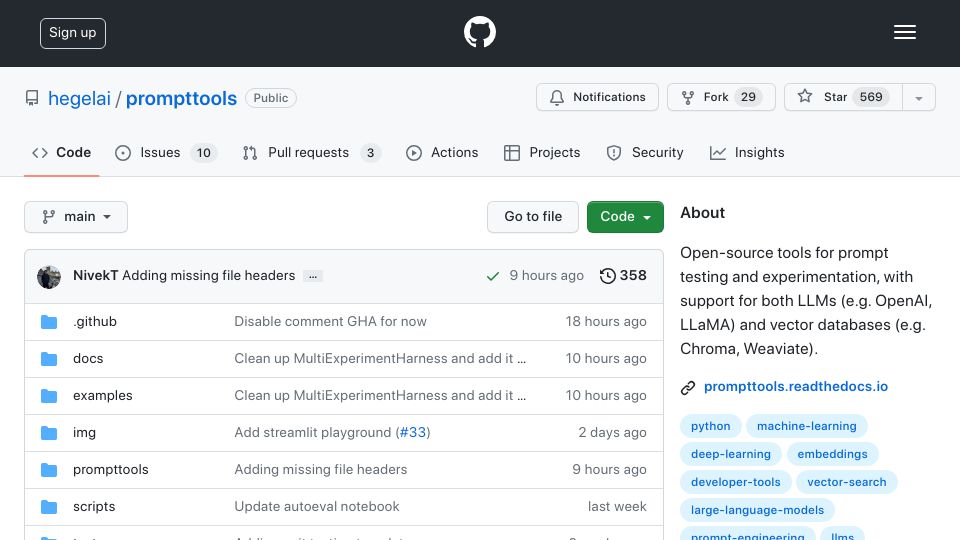The width and height of the screenshot is (960, 540).
Task: Open the Security tab
Action: [645, 152]
